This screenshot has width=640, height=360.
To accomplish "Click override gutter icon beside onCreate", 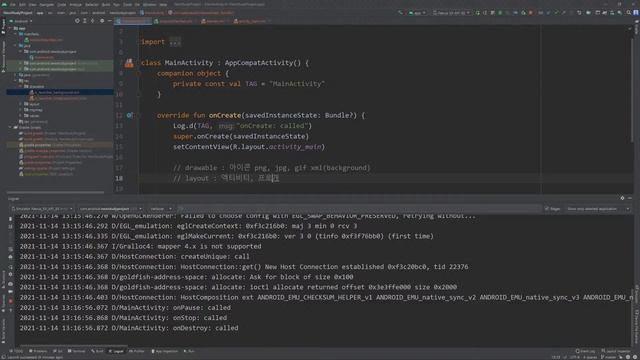I will [129, 116].
